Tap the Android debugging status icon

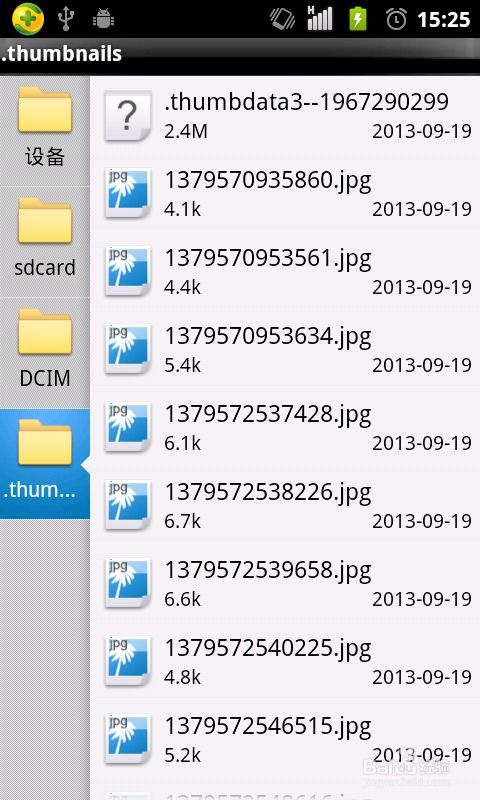pos(104,19)
